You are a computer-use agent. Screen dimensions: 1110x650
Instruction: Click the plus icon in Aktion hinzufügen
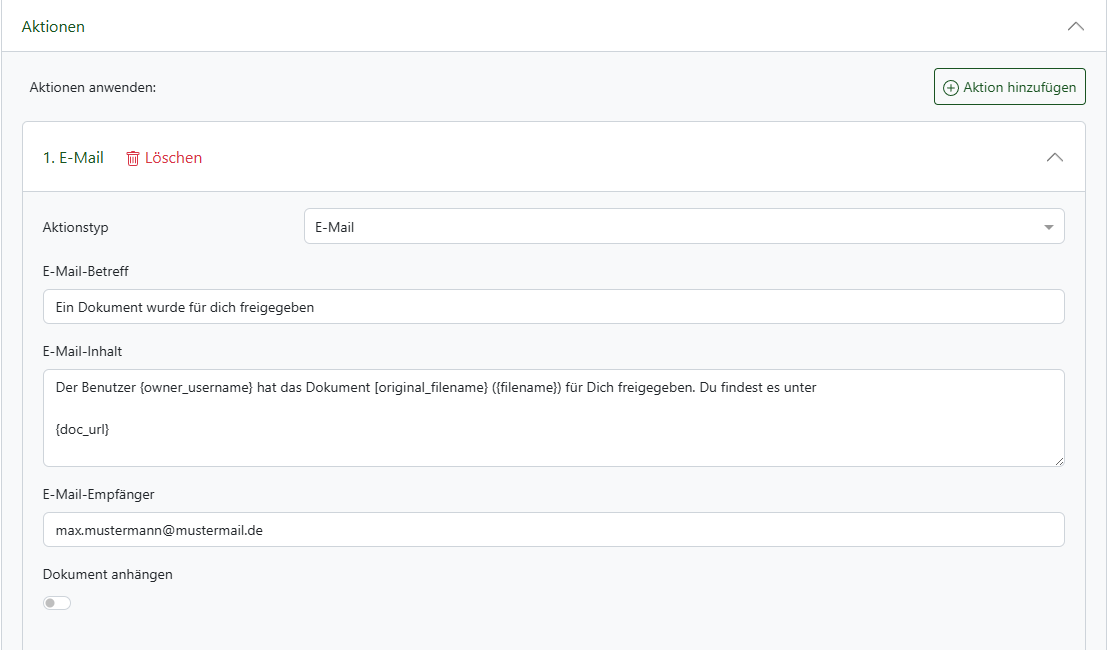(x=951, y=88)
